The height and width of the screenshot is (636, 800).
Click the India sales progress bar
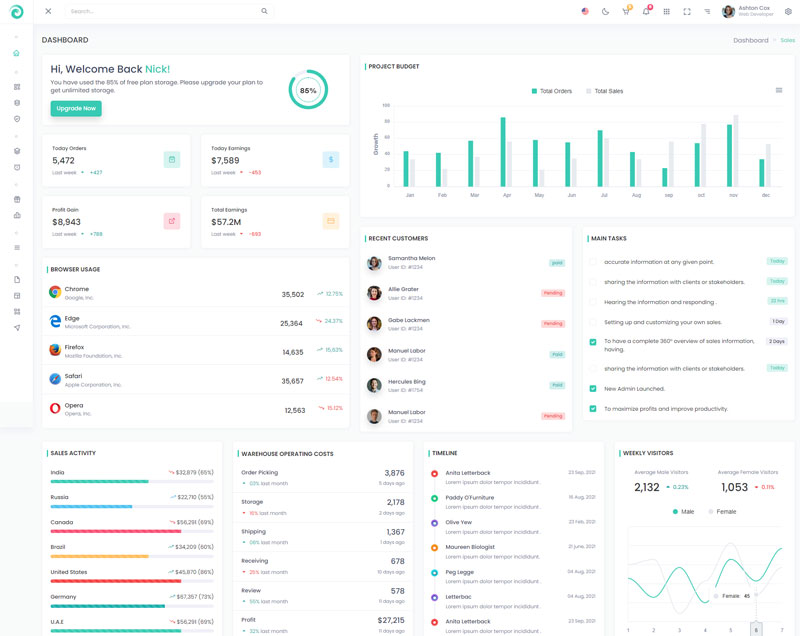[132, 481]
